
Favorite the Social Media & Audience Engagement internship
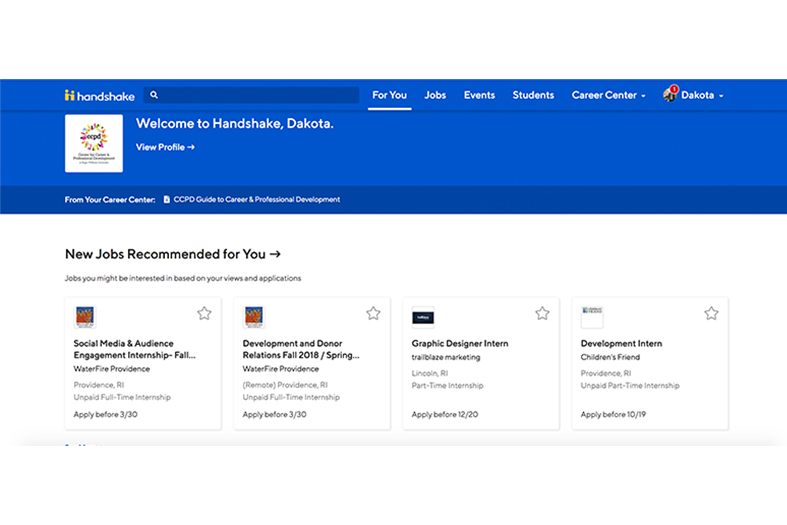204,313
